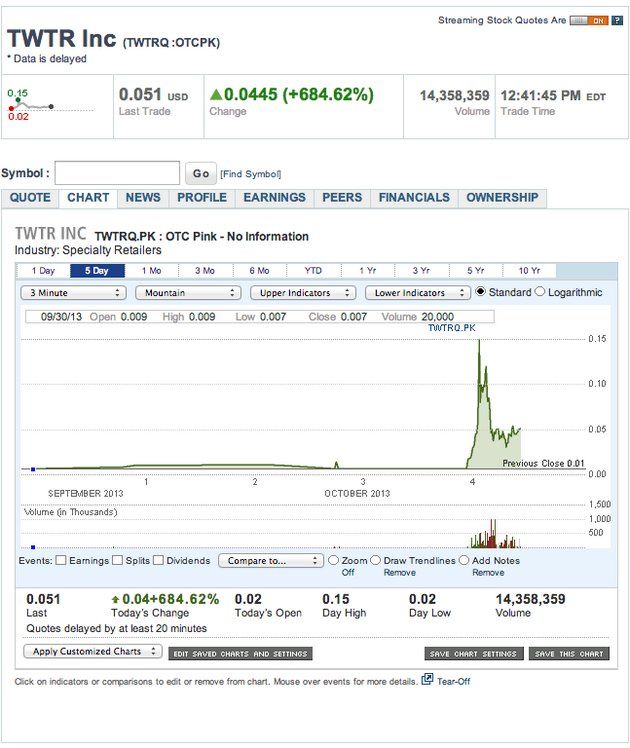Select the 5 Yr chart range
630x748 pixels.
475,270
